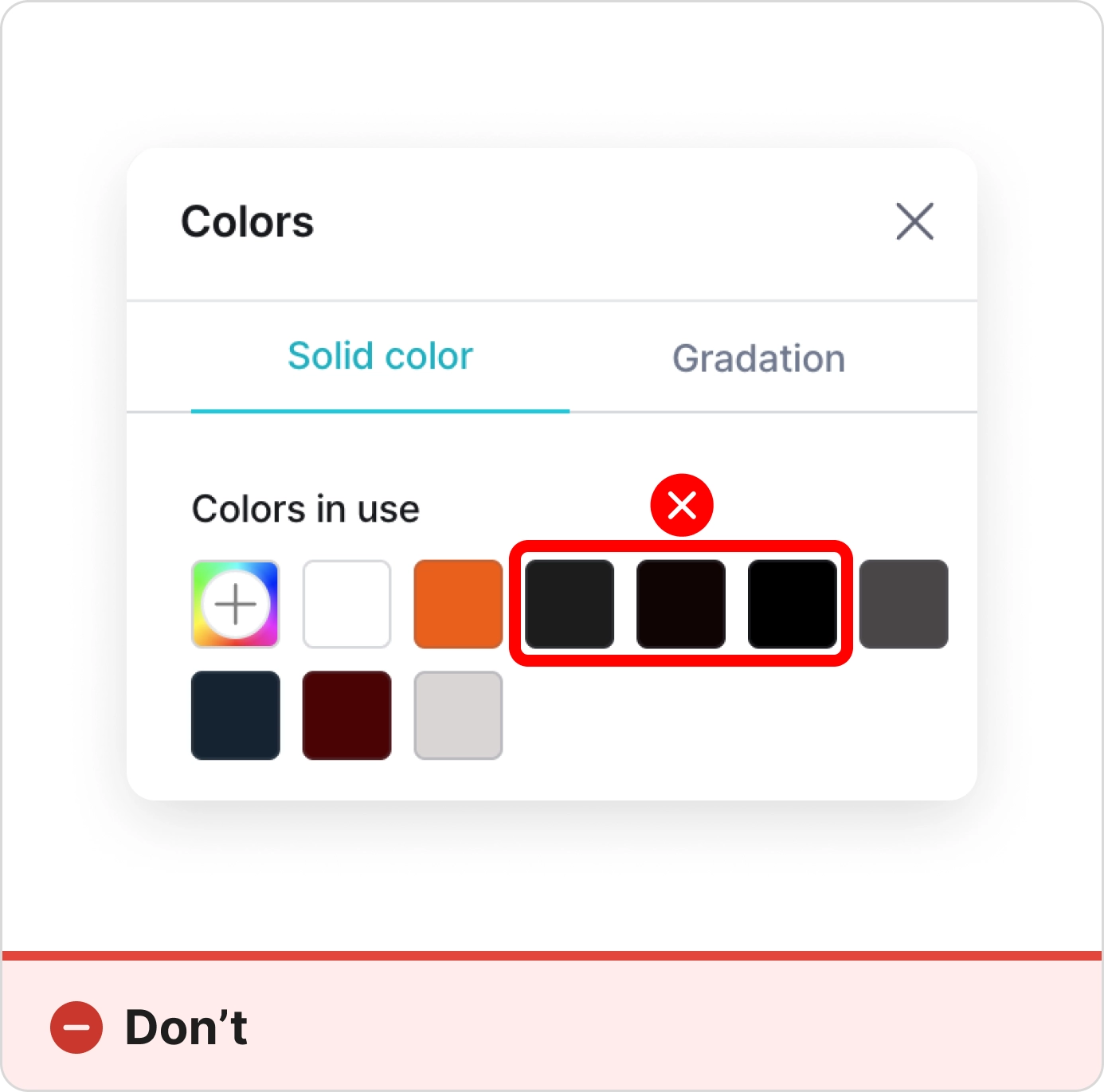The height and width of the screenshot is (1092, 1104).
Task: Click the red minus Don't icon
Action: pyautogui.click(x=76, y=1027)
